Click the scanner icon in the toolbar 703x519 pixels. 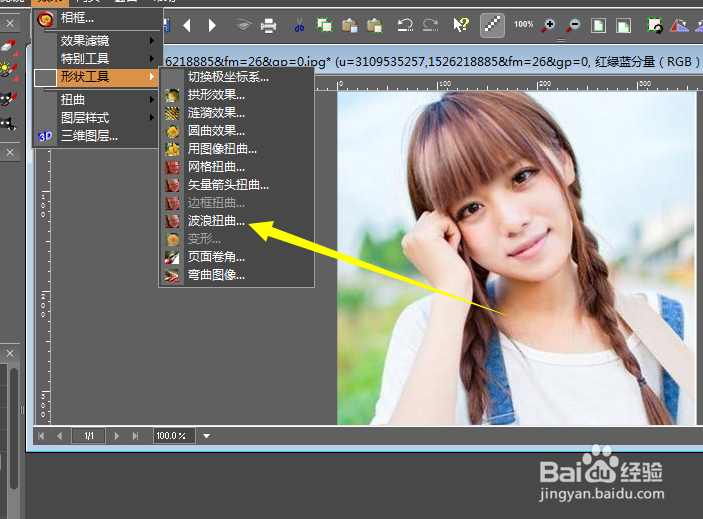click(x=243, y=25)
